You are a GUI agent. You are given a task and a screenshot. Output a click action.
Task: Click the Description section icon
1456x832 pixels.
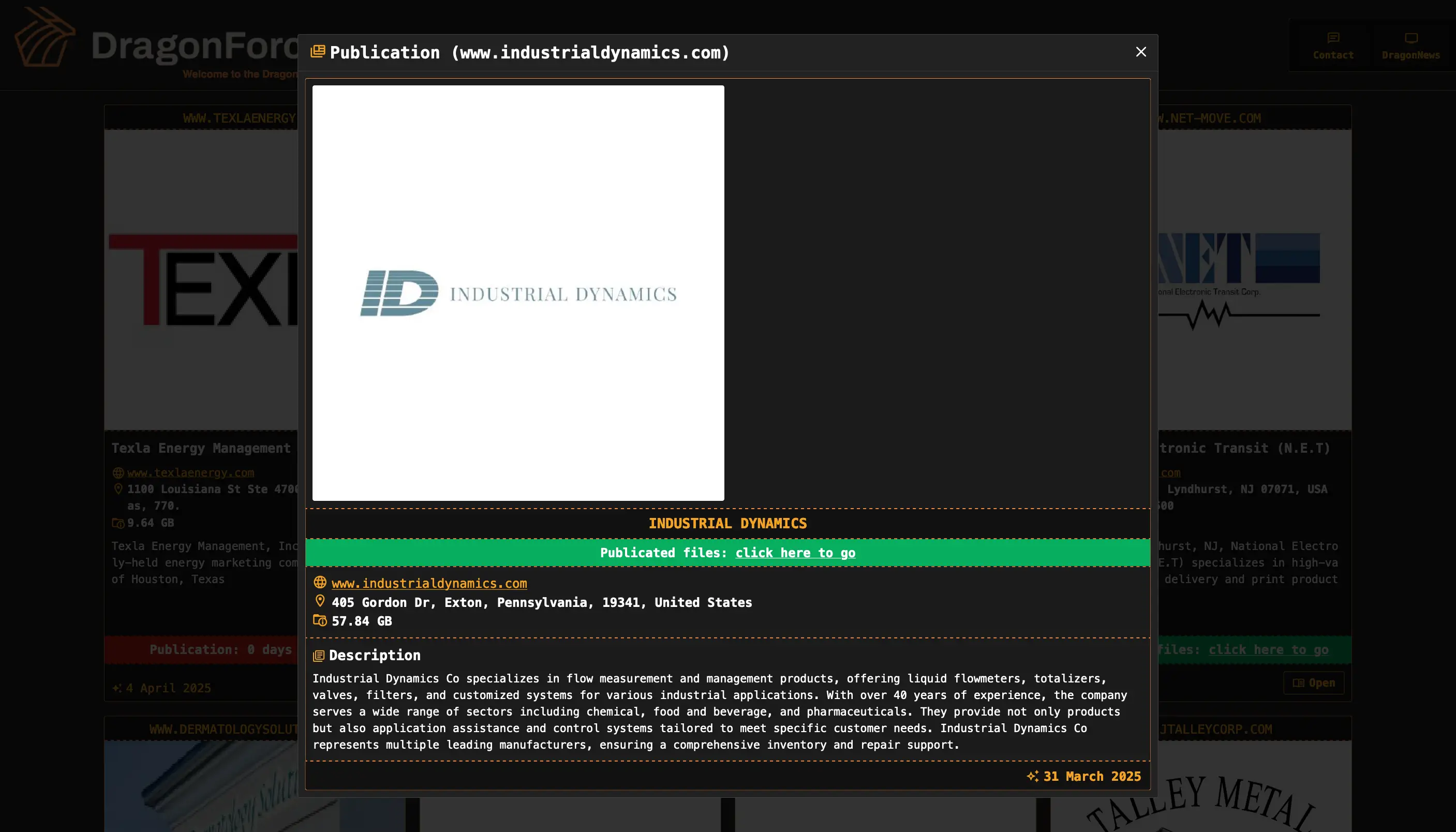pyautogui.click(x=319, y=656)
